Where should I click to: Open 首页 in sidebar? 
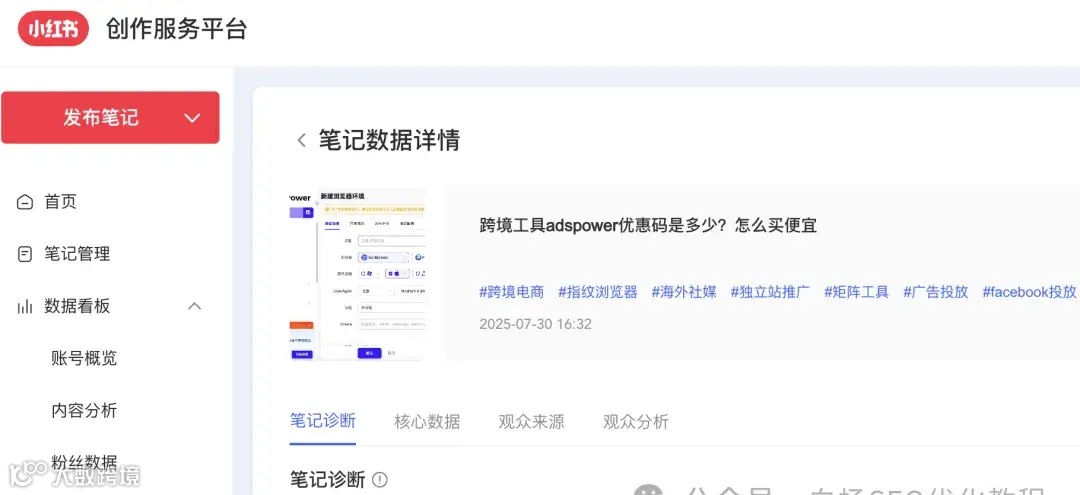tap(61, 202)
